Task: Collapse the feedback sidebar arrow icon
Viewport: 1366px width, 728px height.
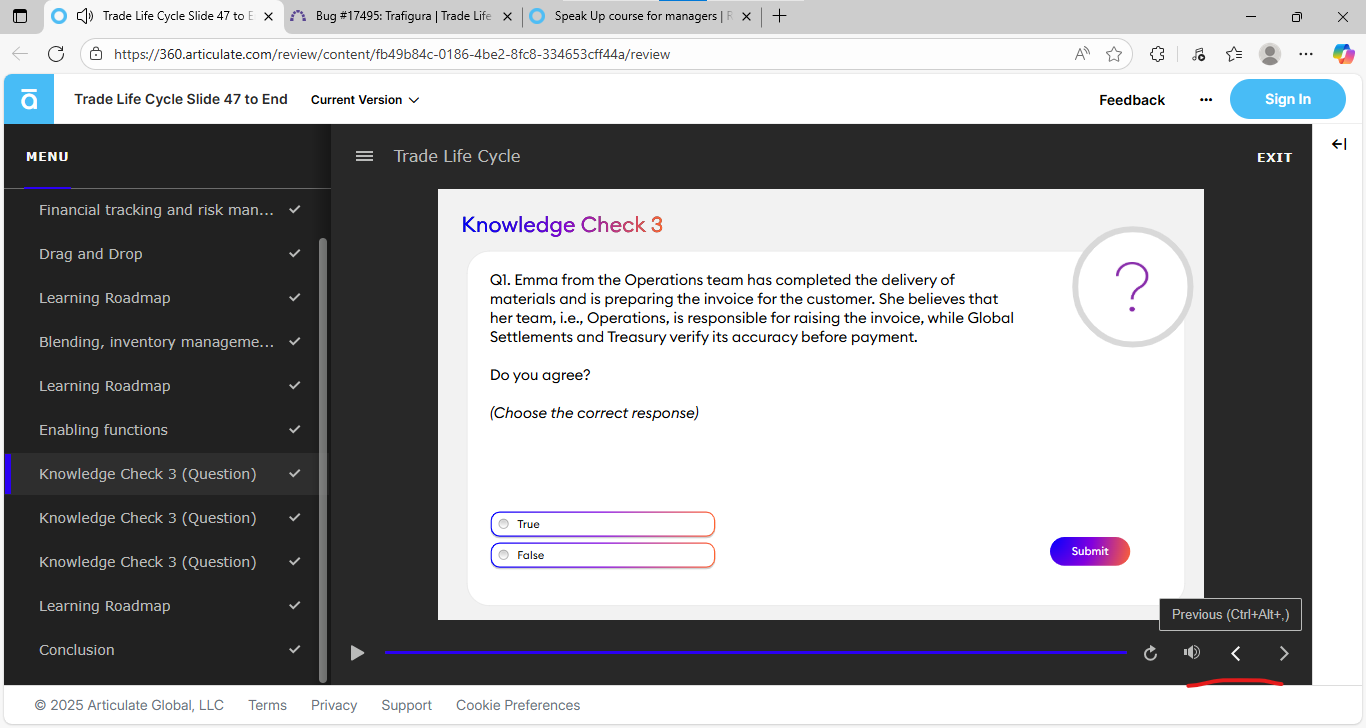Action: (x=1339, y=145)
